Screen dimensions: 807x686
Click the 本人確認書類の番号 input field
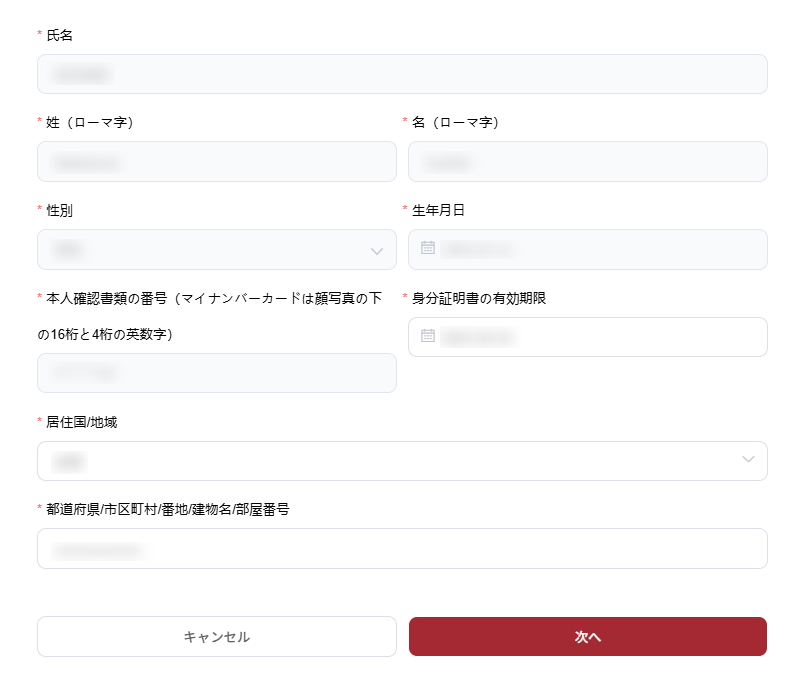pyautogui.click(x=217, y=373)
